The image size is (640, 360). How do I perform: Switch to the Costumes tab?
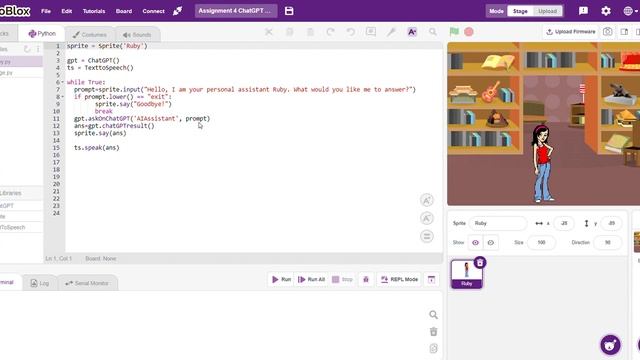pos(89,35)
